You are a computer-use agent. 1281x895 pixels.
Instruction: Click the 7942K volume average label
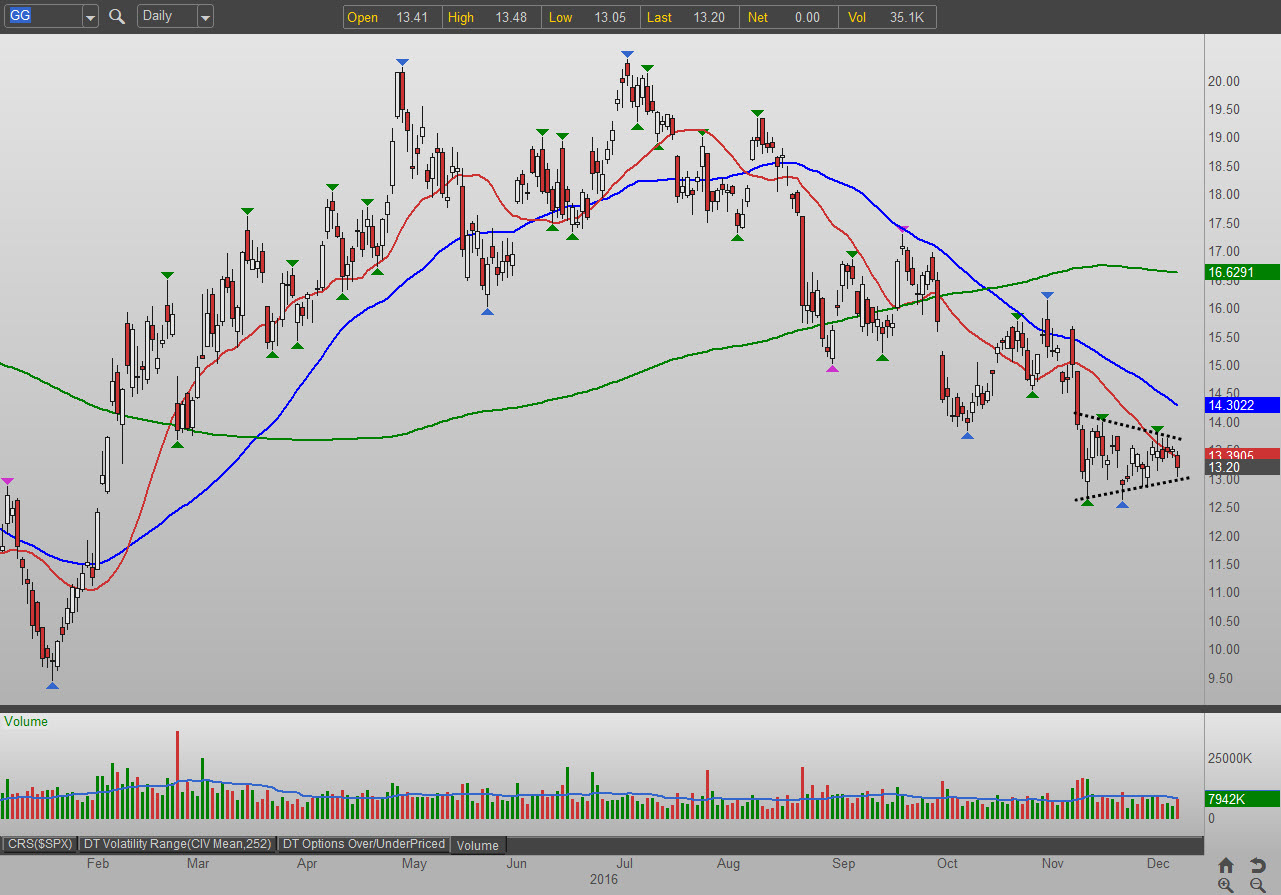[x=1242, y=798]
